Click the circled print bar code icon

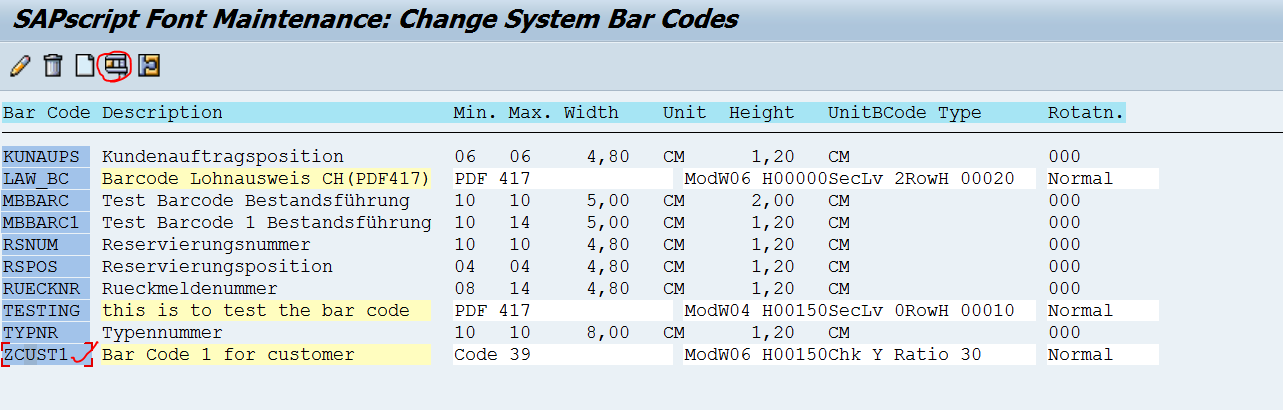coord(117,66)
